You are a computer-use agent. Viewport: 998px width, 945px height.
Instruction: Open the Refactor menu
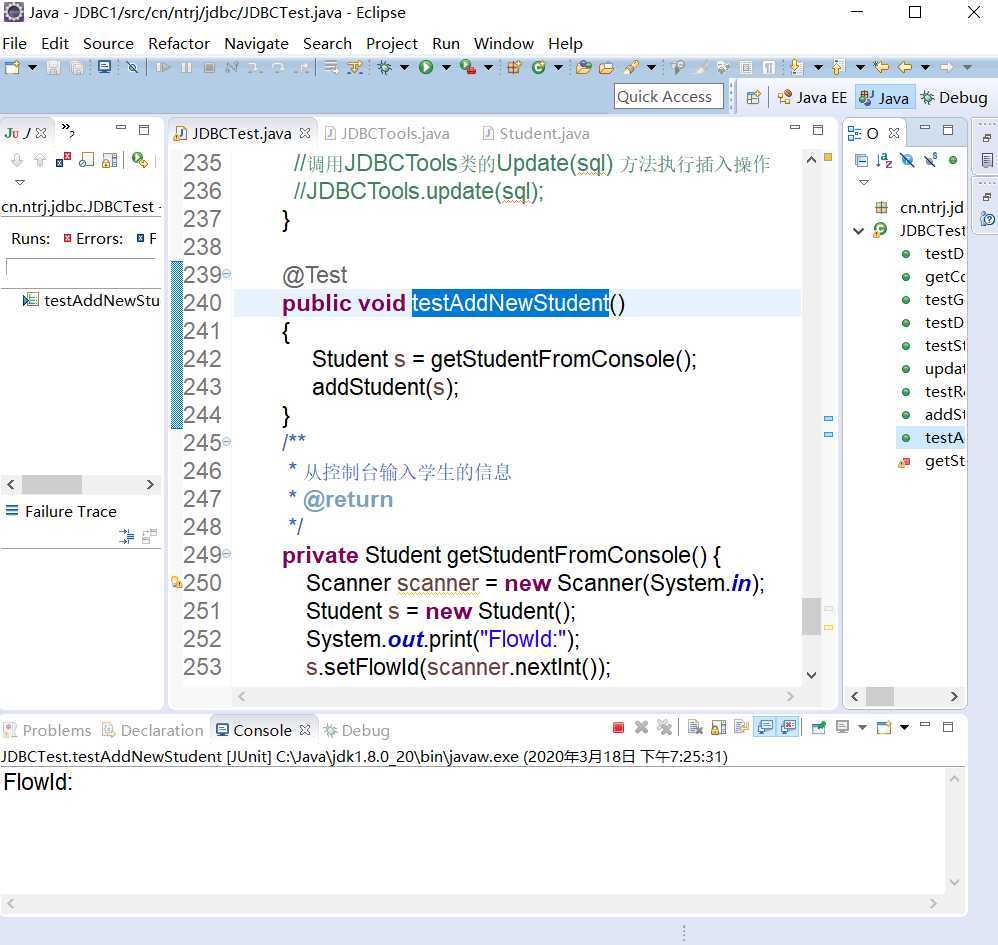click(x=179, y=43)
